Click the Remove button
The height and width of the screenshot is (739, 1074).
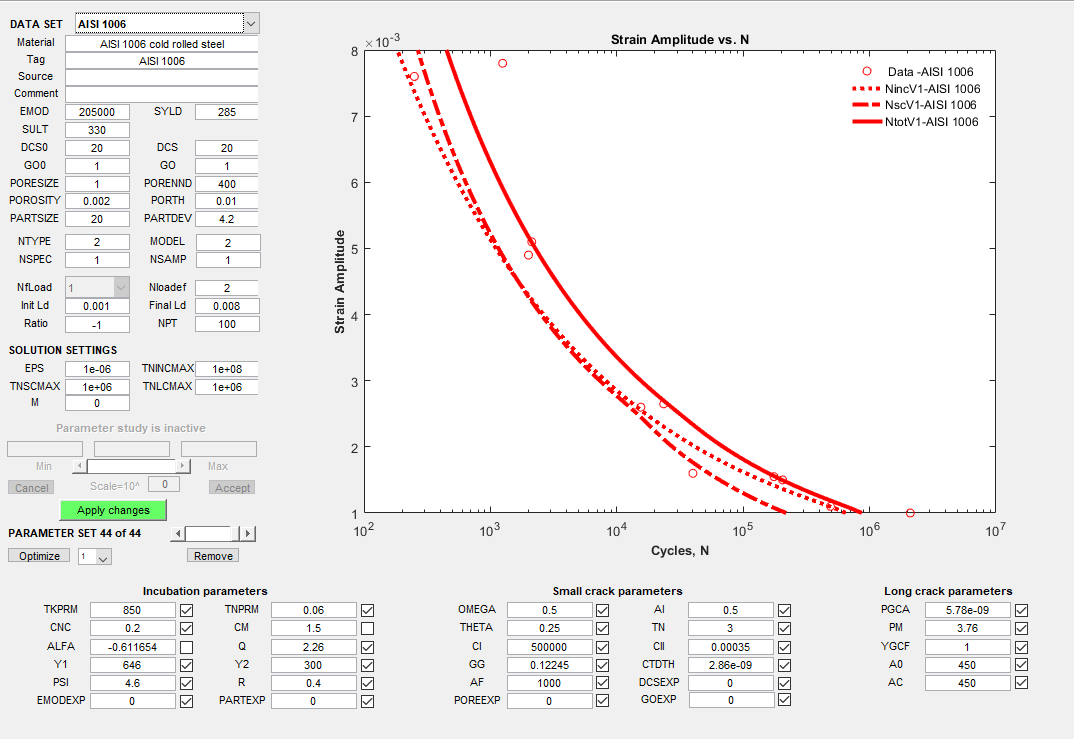click(x=213, y=555)
